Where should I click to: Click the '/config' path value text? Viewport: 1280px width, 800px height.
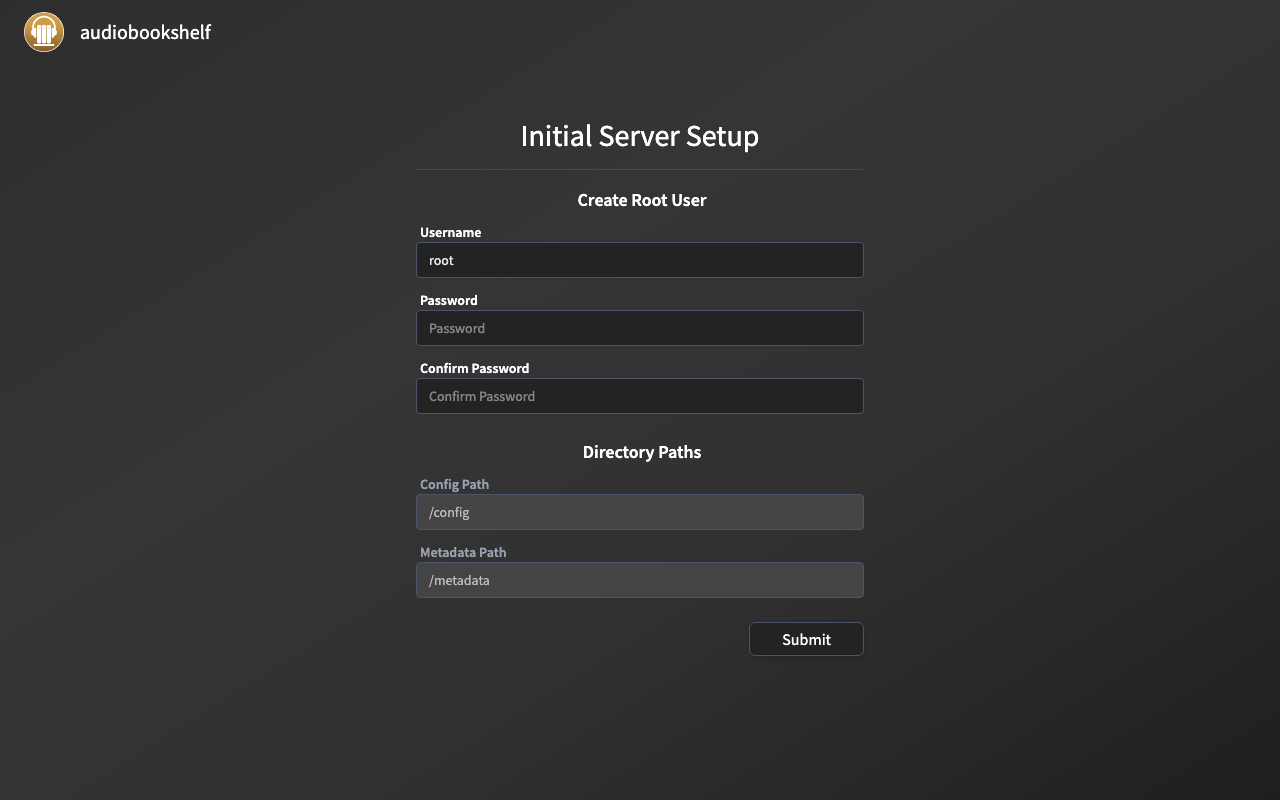(x=449, y=512)
